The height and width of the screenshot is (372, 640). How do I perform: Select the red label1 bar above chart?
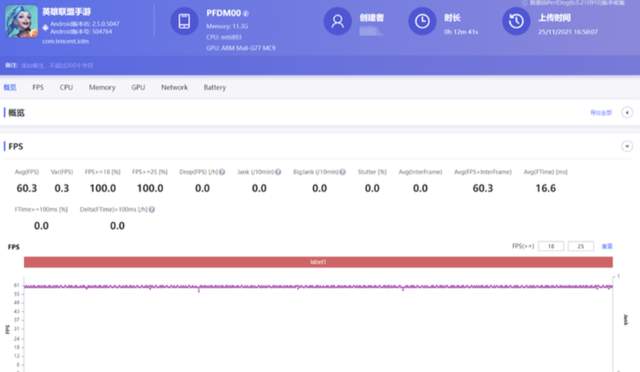[x=318, y=262]
